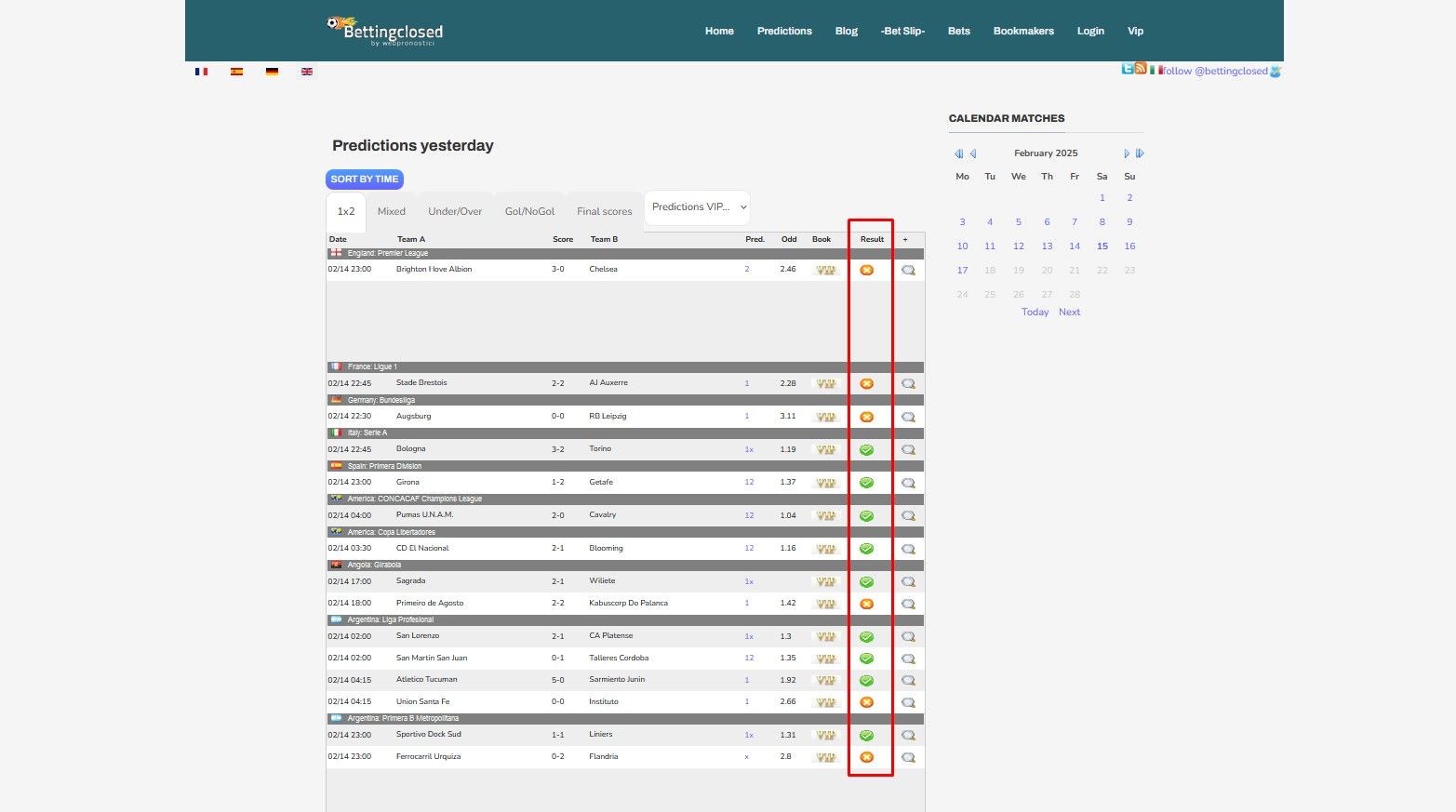Image resolution: width=1456 pixels, height=812 pixels.
Task: Open the Twitter bird icon
Action: pyautogui.click(x=1127, y=69)
